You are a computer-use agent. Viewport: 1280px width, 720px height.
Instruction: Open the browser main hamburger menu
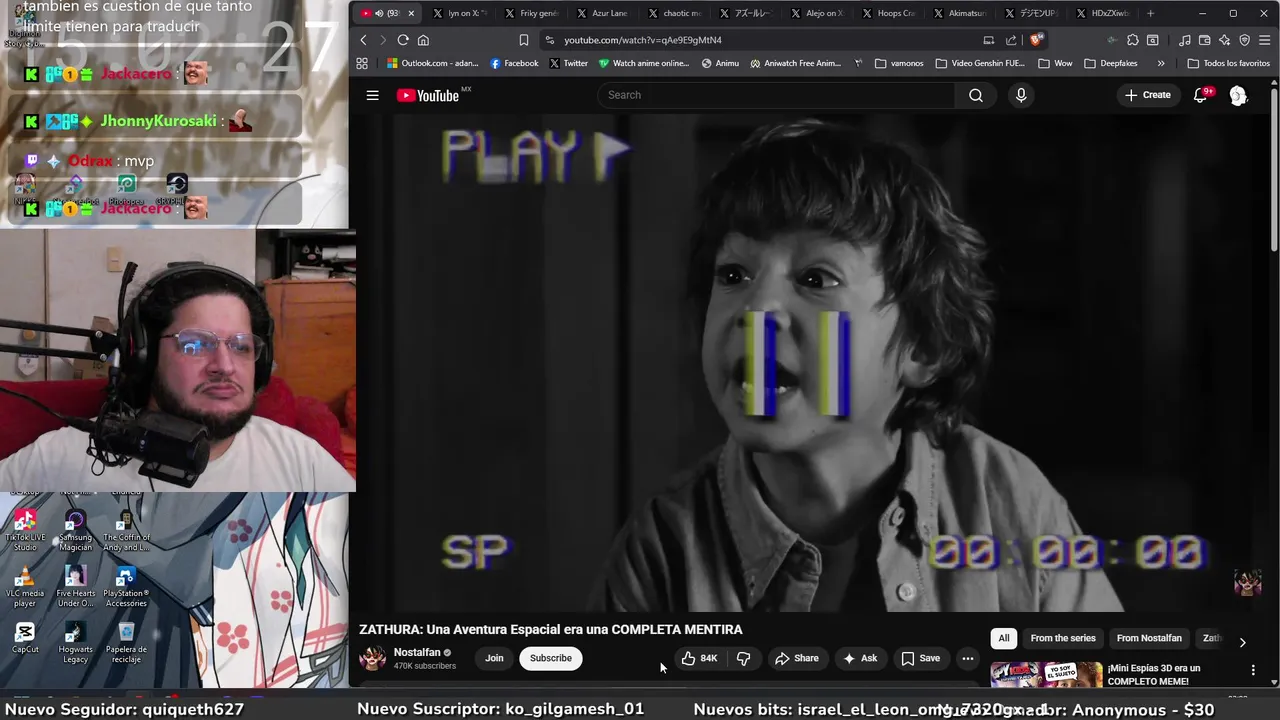[x=1265, y=40]
